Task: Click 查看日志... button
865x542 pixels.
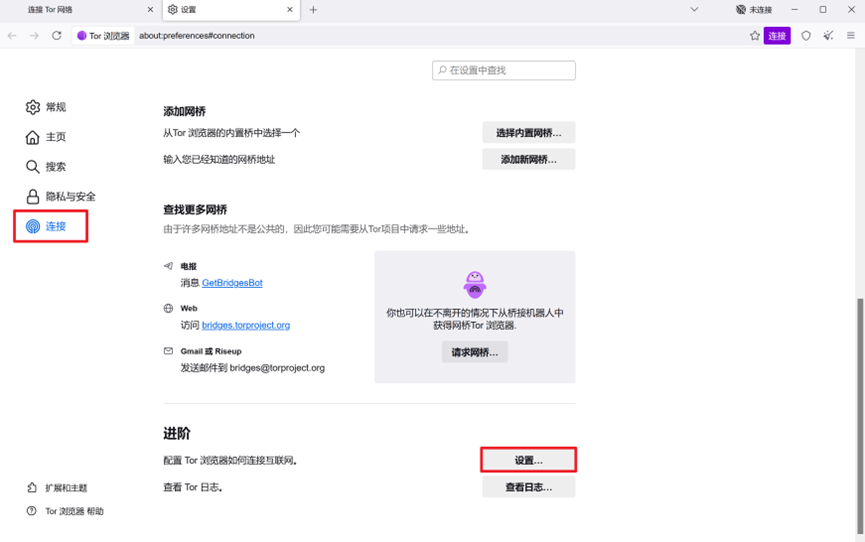Action: (x=528, y=487)
